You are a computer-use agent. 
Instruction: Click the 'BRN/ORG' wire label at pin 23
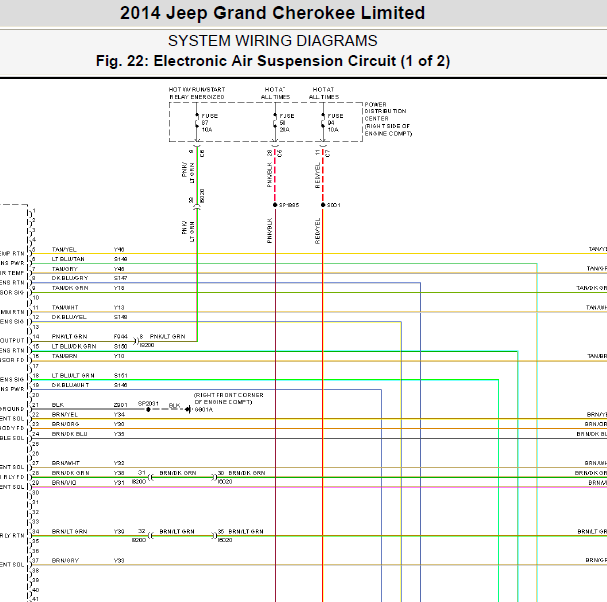(65, 424)
